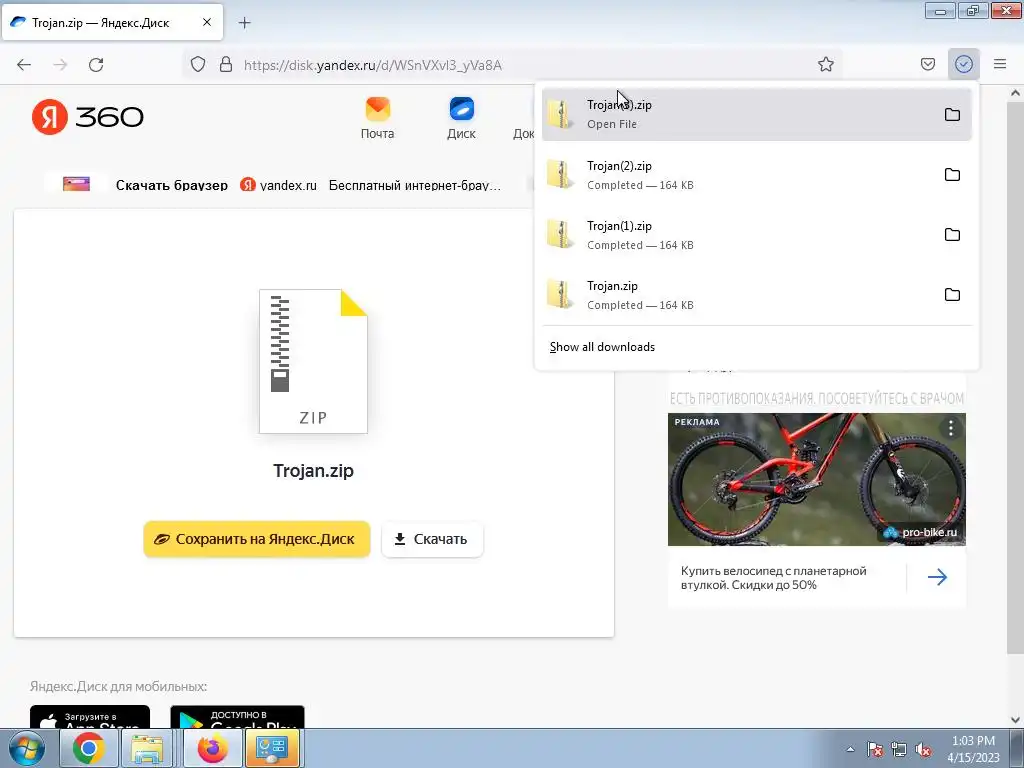Open the network tray icon
1024x768 pixels.
[x=899, y=750]
